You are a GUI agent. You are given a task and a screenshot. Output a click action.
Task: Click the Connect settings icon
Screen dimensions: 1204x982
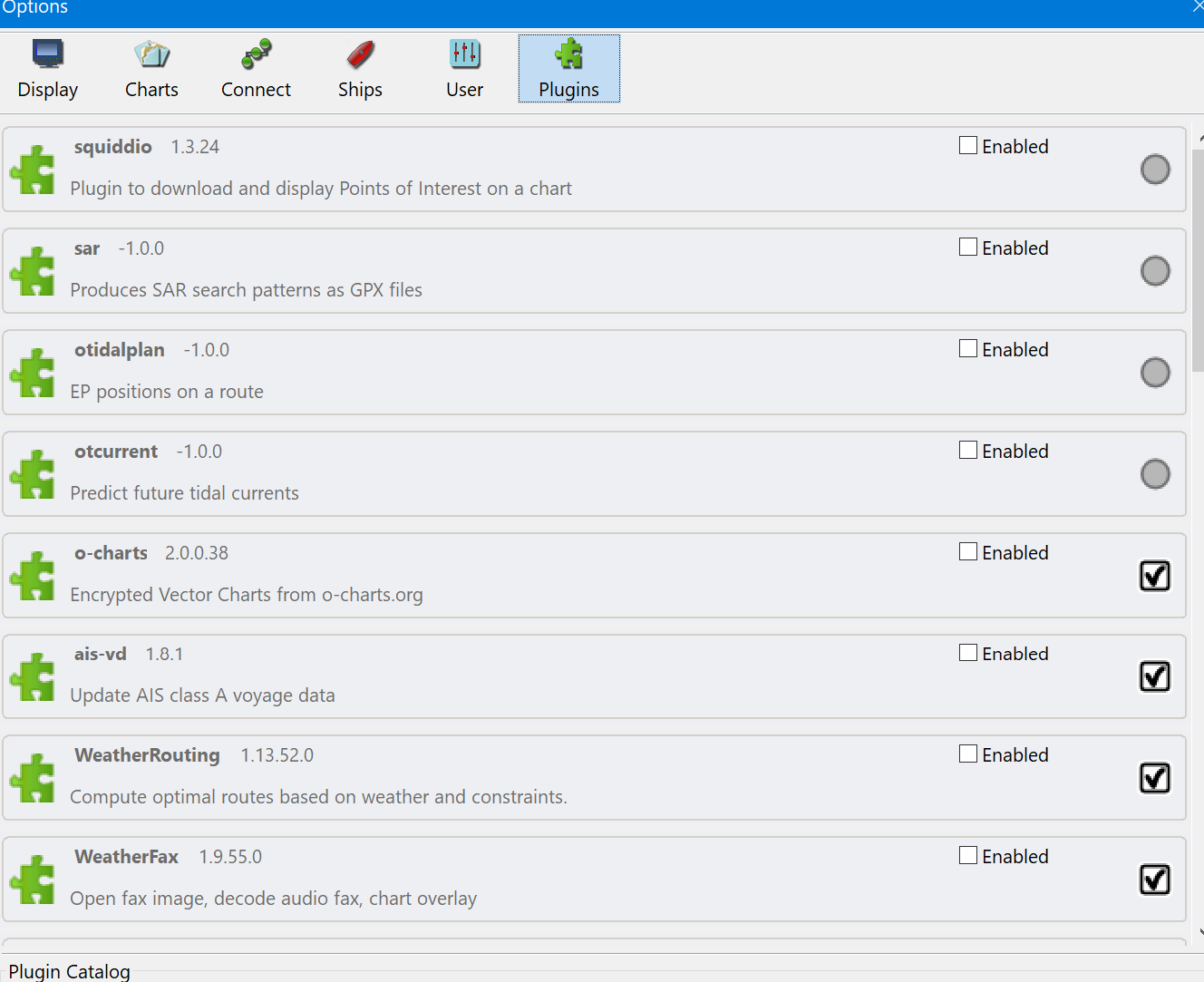click(x=256, y=54)
